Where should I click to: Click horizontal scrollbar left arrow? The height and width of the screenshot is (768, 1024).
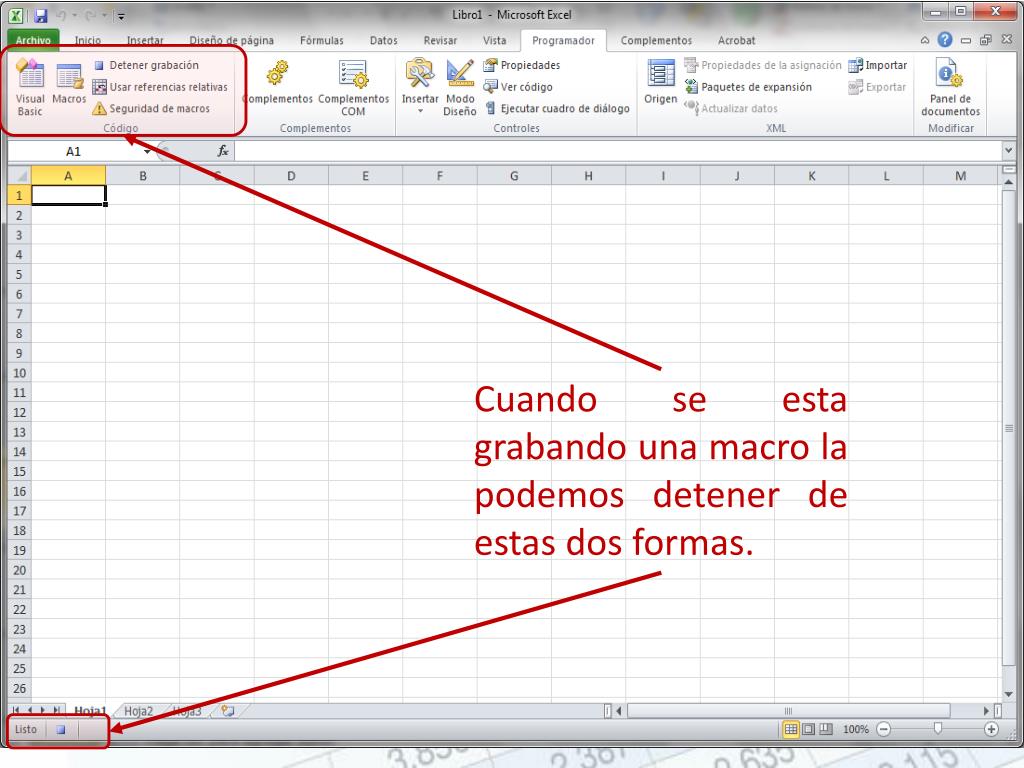click(619, 711)
